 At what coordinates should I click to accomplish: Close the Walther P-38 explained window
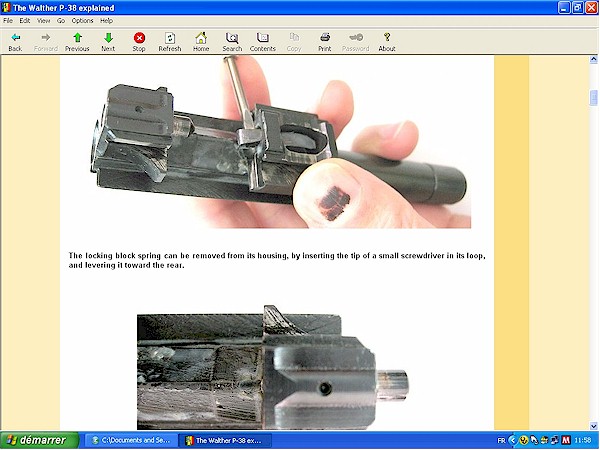click(x=592, y=8)
